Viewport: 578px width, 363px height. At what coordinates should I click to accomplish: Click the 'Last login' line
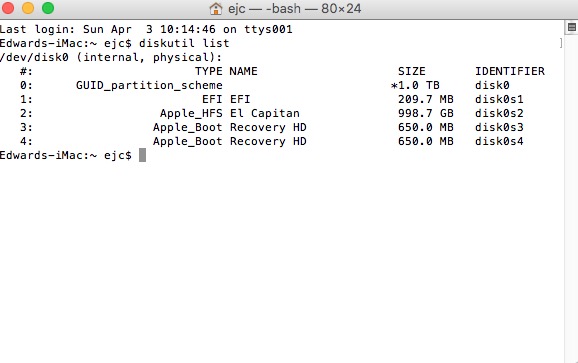tap(146, 29)
